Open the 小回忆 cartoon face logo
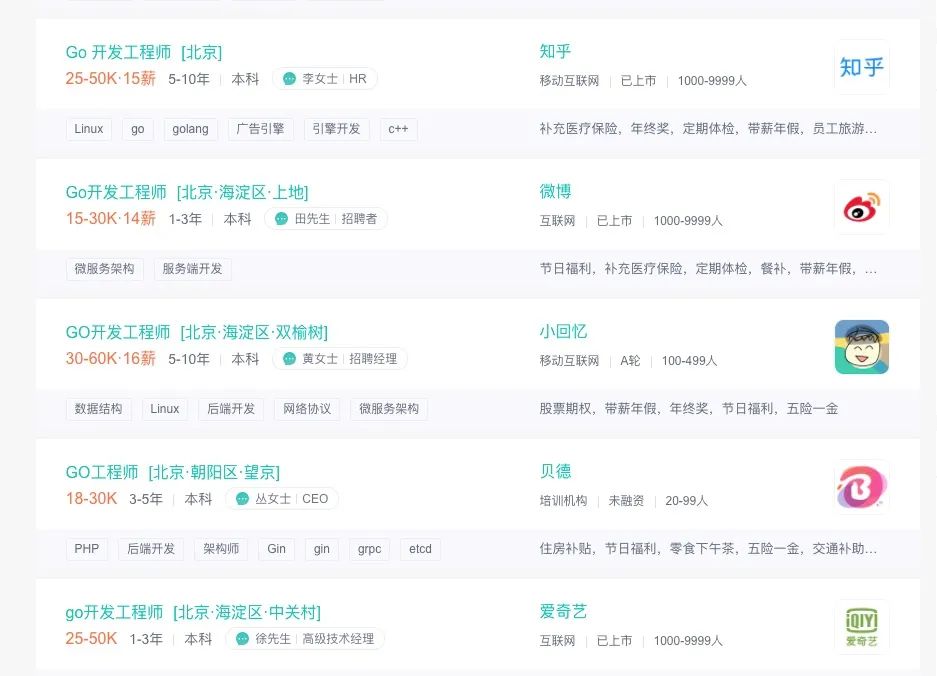 (861, 347)
